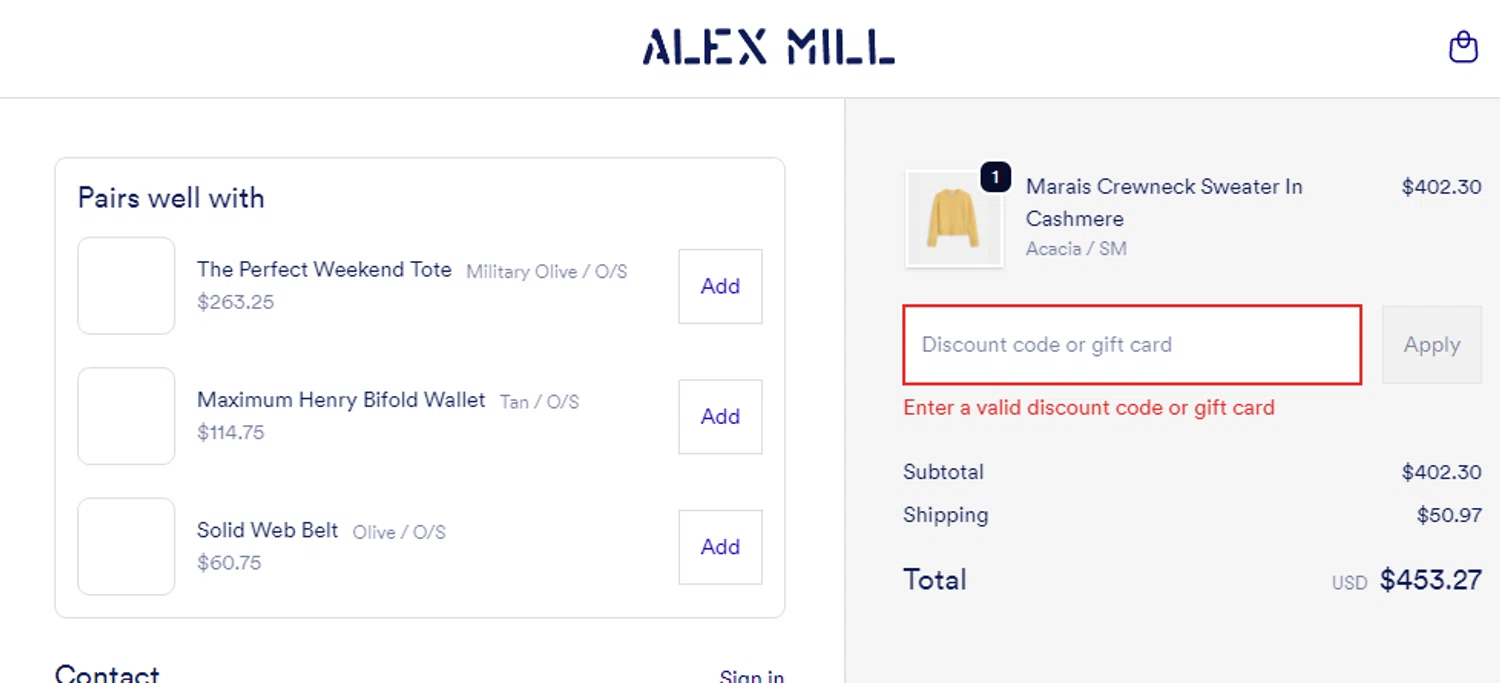
Task: Open the shopping bag cart icon
Action: pos(1463,47)
